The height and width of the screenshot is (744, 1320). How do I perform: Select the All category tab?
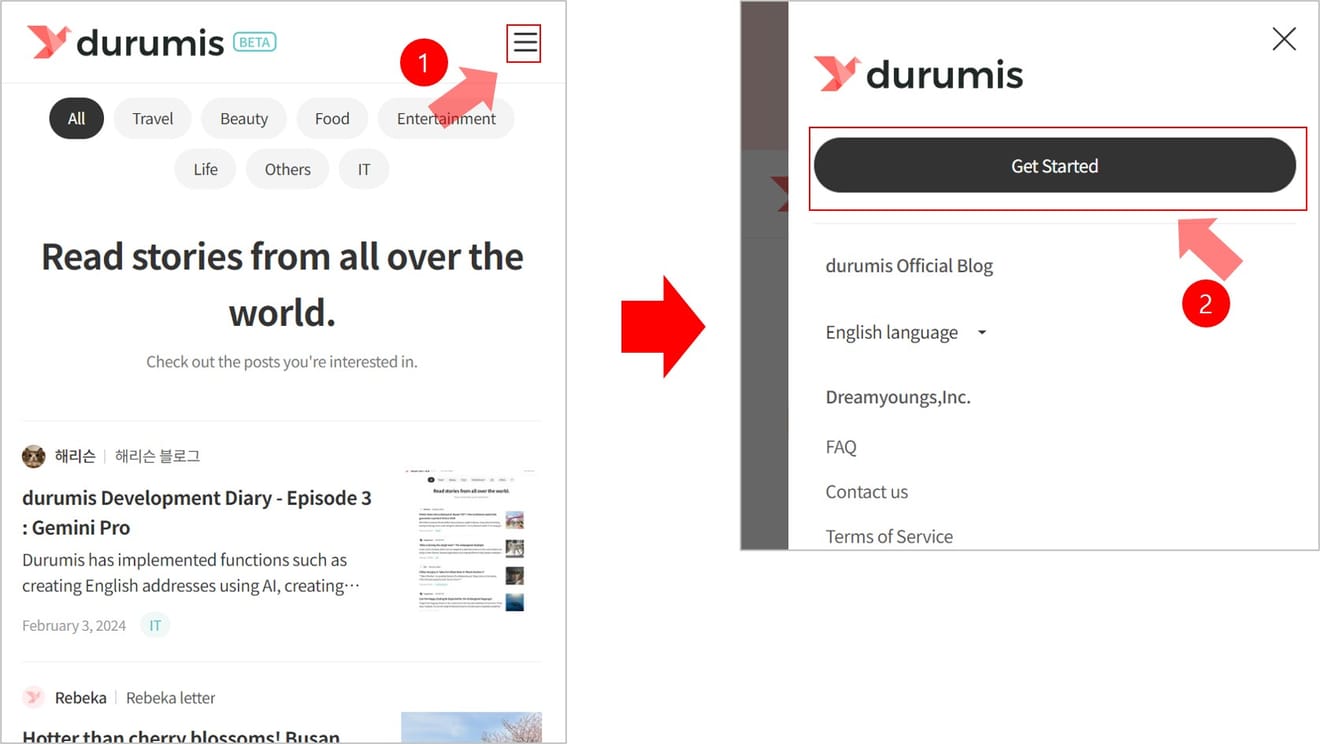77,118
